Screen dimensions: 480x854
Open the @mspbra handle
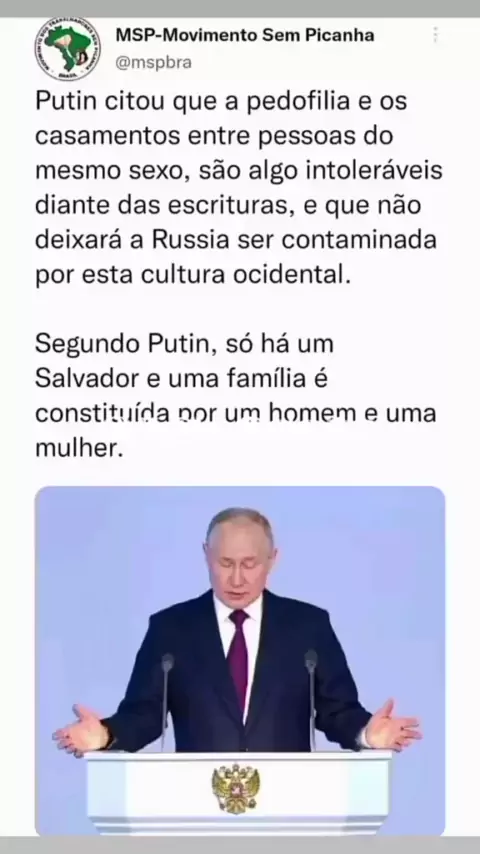tap(153, 63)
